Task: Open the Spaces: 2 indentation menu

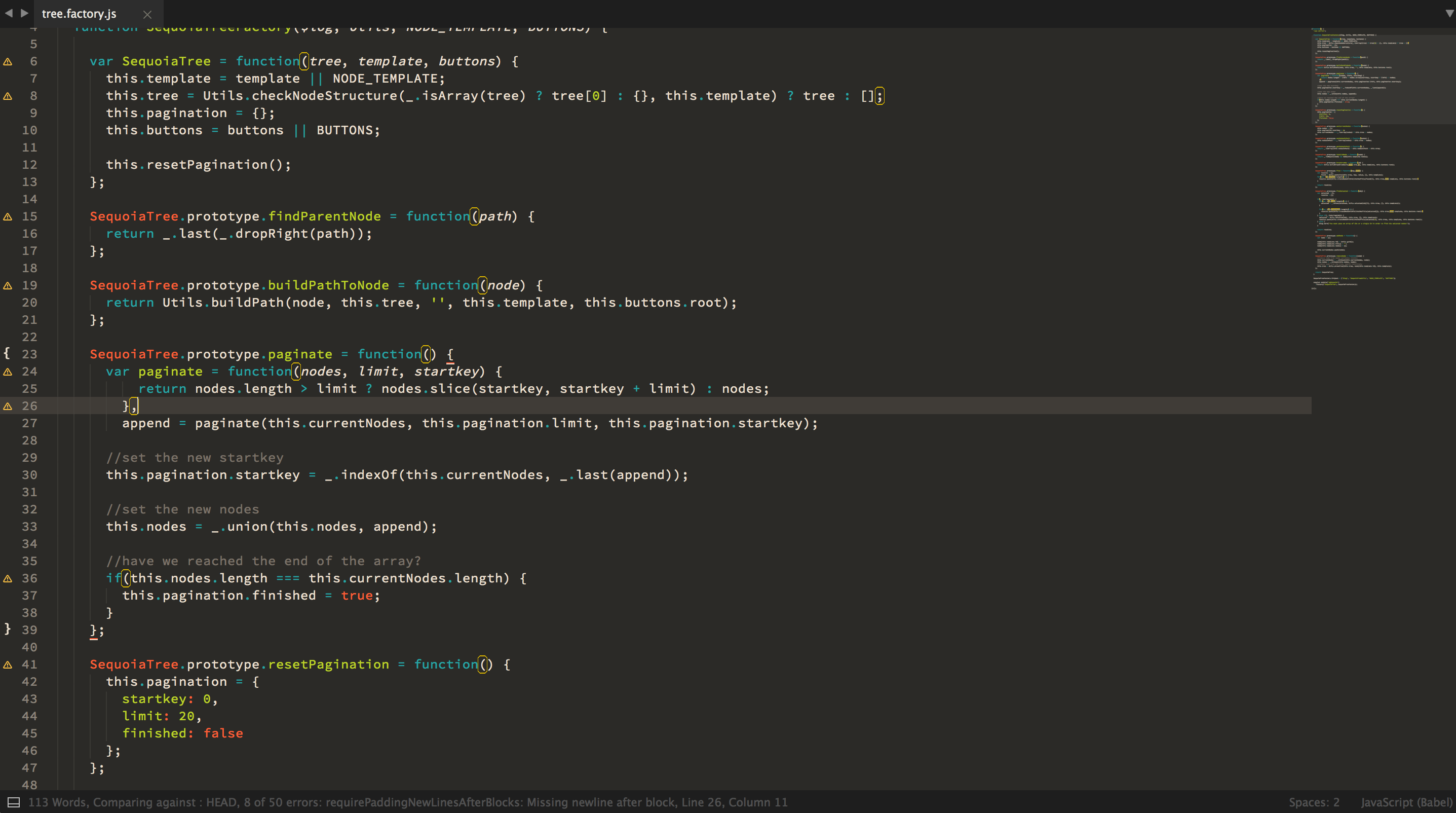Action: [x=1314, y=802]
